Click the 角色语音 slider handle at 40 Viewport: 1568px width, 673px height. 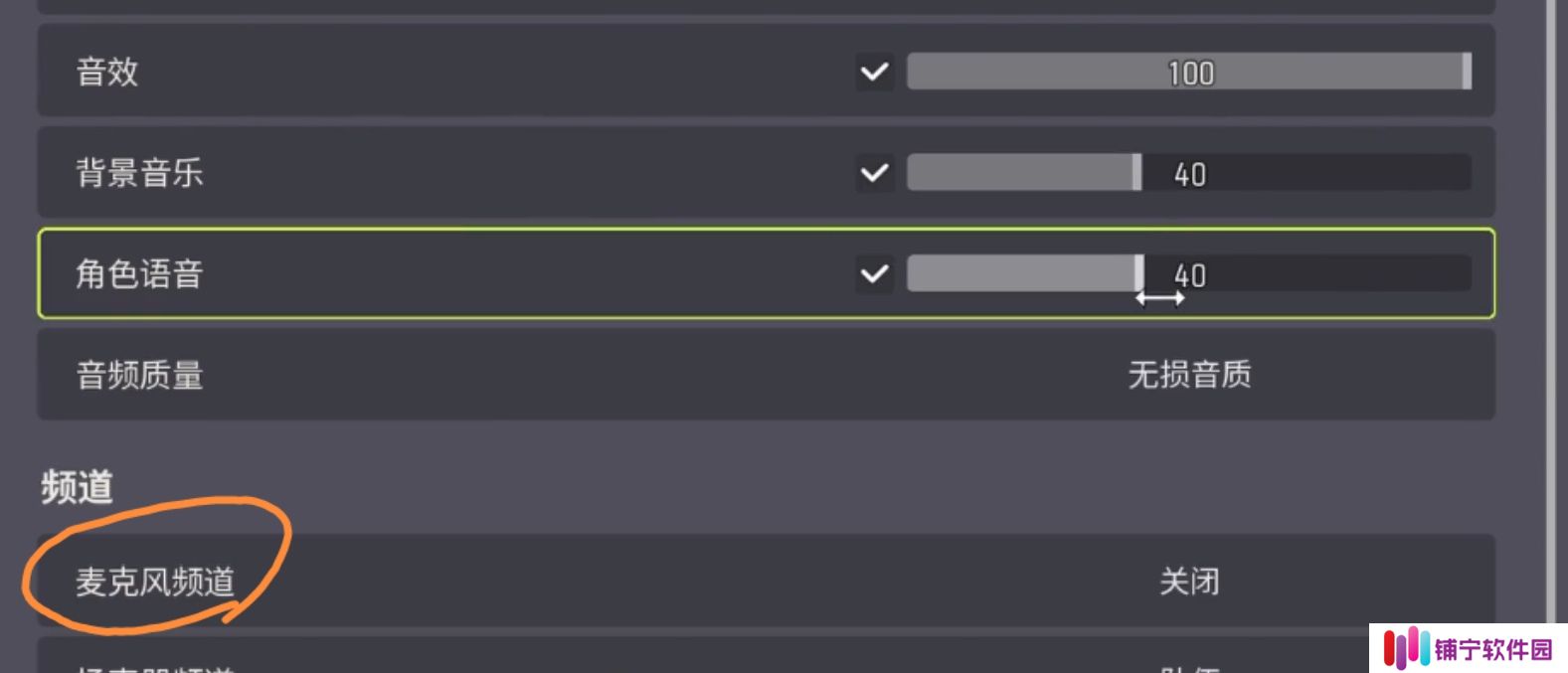[x=1139, y=273]
